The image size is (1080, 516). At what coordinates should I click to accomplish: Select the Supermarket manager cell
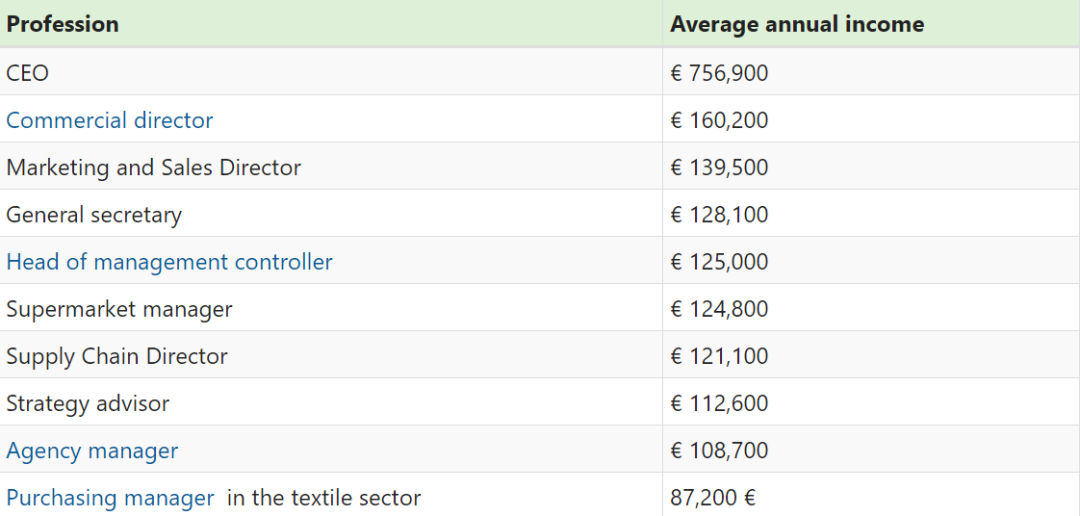pos(119,309)
